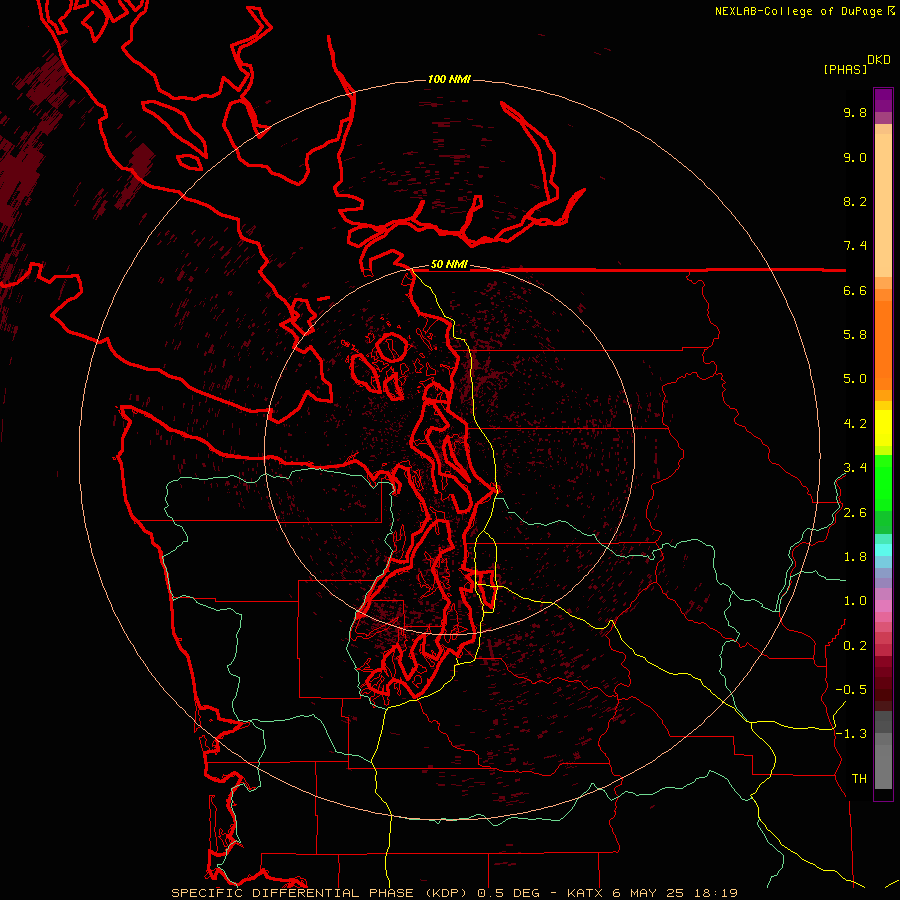Pick the bright yellow segment near 4.2
900x900 pixels.
pyautogui.click(x=883, y=428)
